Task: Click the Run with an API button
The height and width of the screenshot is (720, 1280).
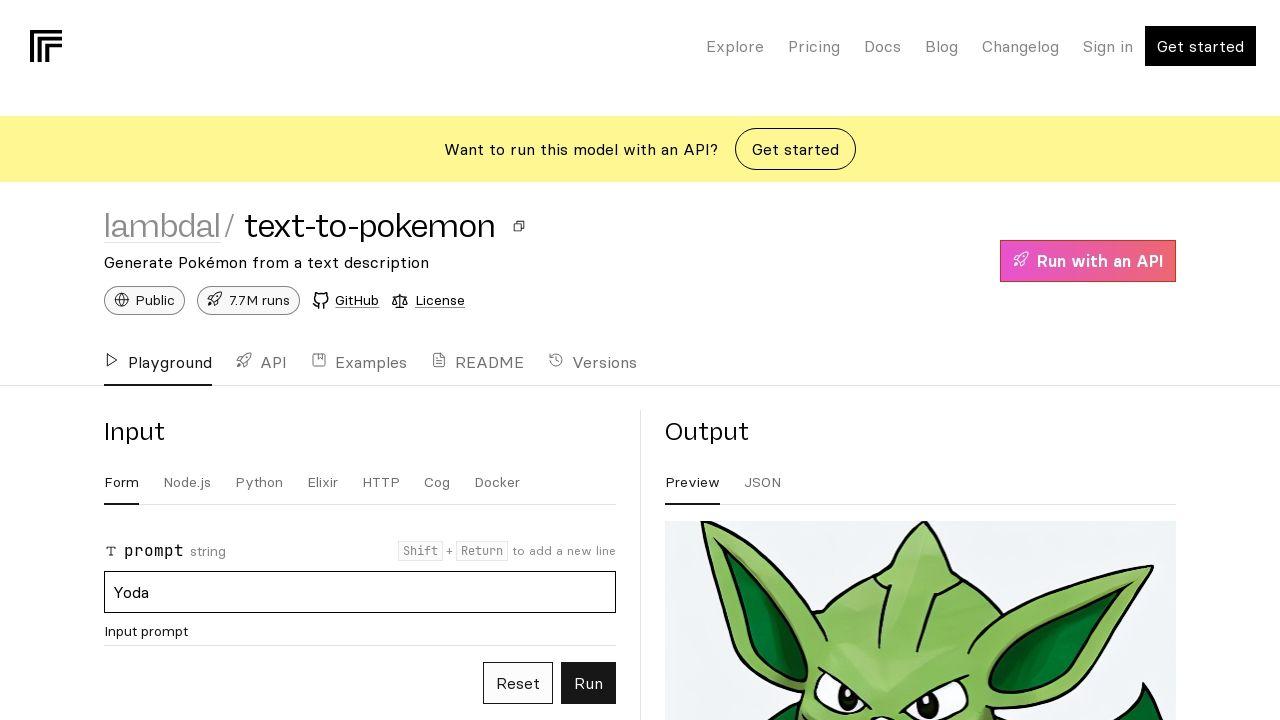Action: click(x=1088, y=261)
